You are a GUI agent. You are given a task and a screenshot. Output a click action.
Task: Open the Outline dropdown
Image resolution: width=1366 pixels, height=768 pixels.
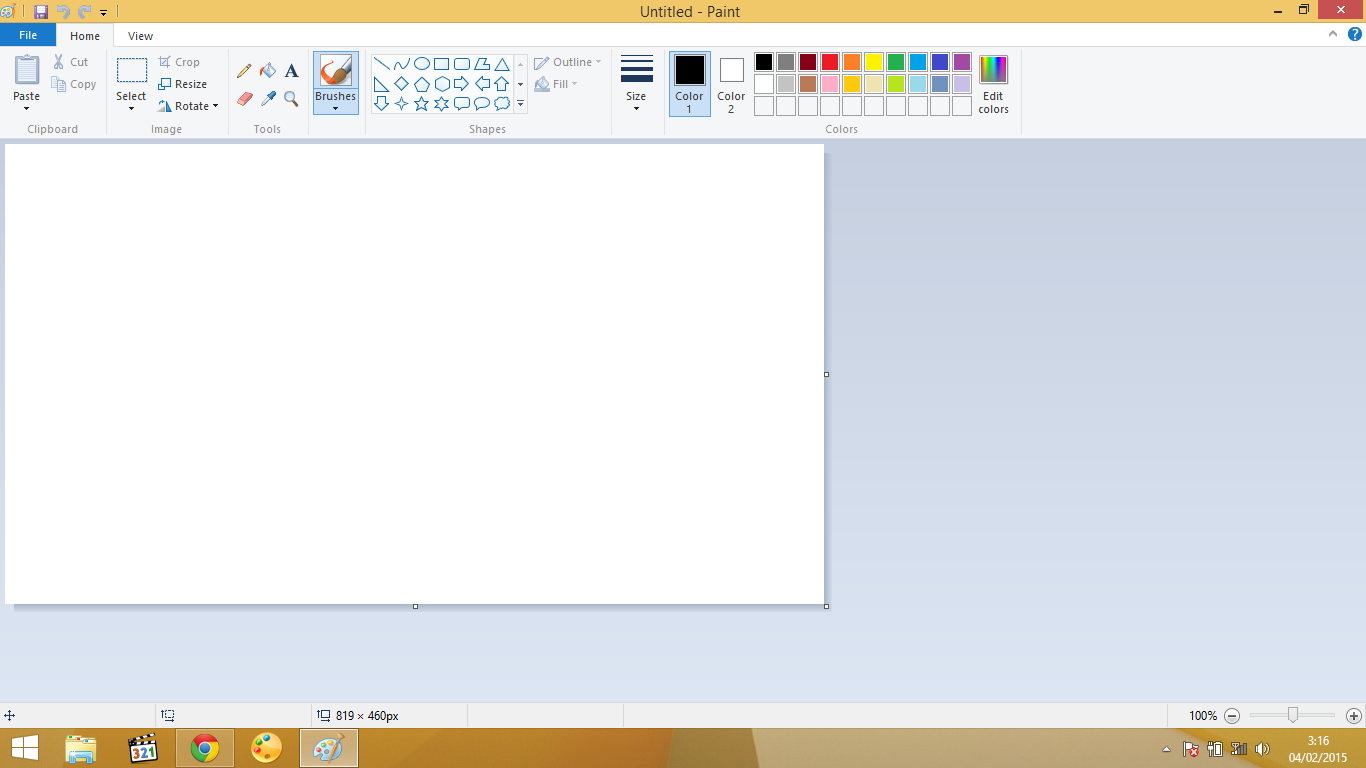(x=566, y=61)
